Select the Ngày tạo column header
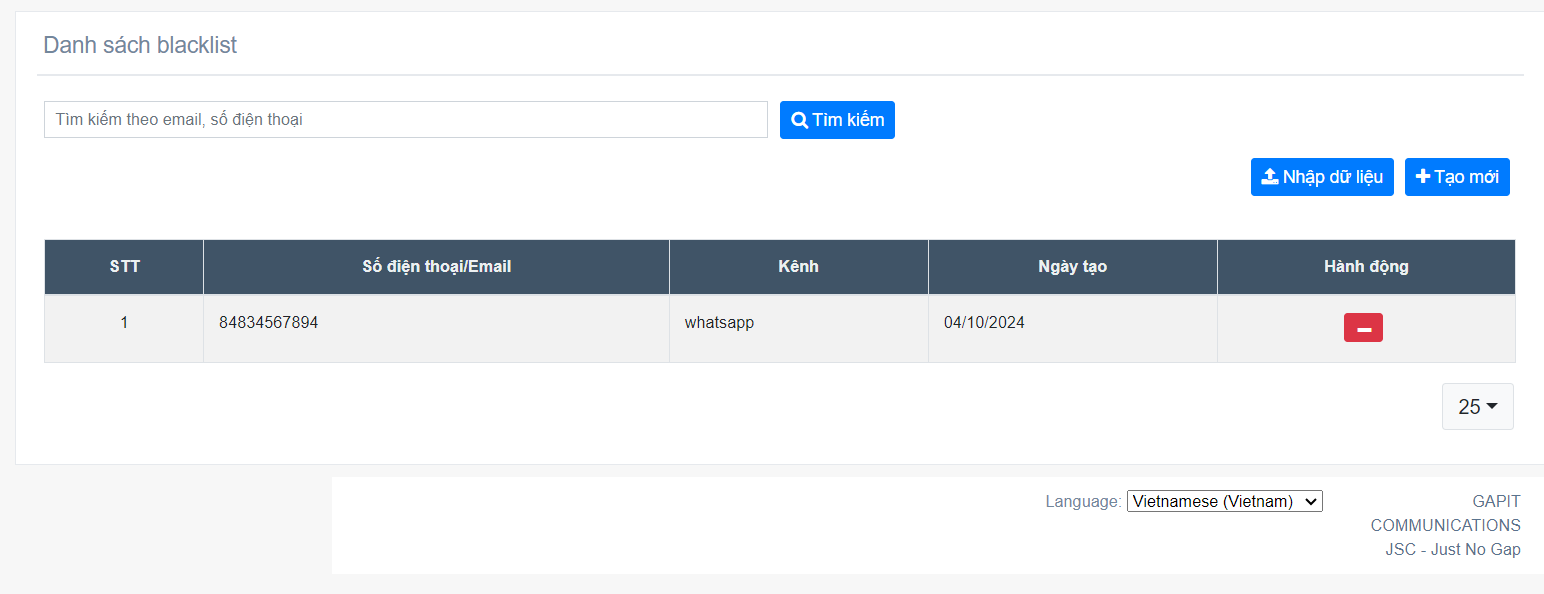1544x594 pixels. pyautogui.click(x=1073, y=267)
